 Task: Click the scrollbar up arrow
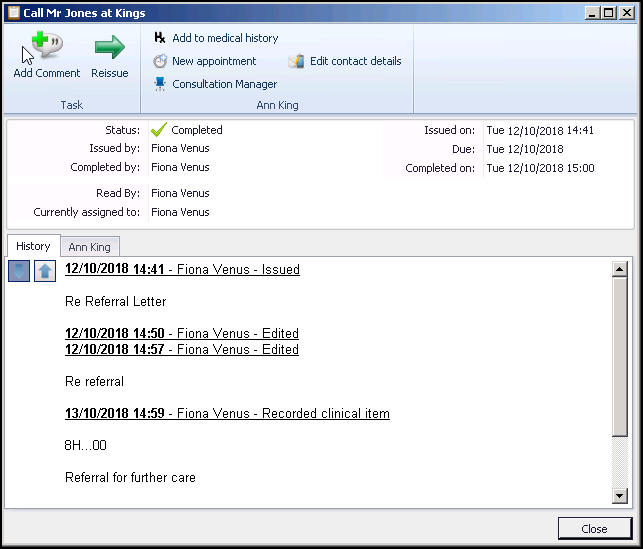point(619,269)
